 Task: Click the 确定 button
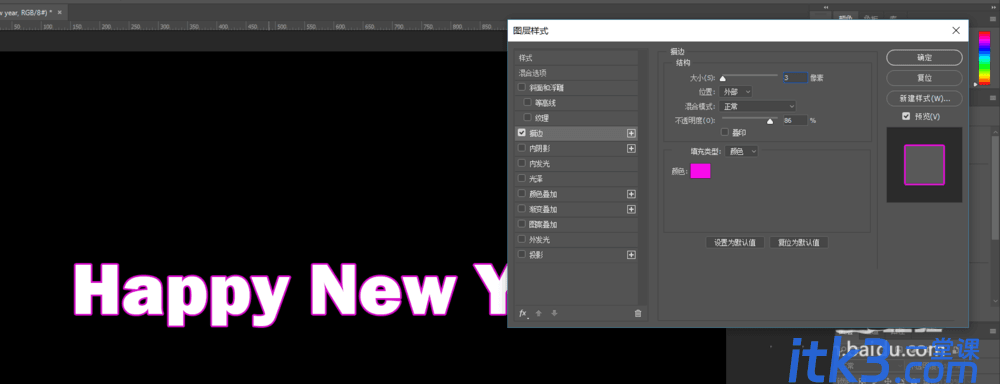coord(924,57)
